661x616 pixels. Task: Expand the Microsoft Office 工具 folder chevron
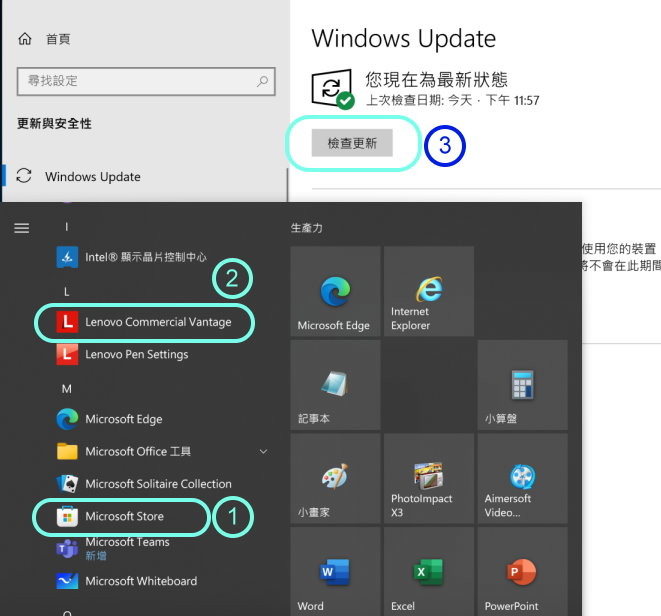point(263,452)
